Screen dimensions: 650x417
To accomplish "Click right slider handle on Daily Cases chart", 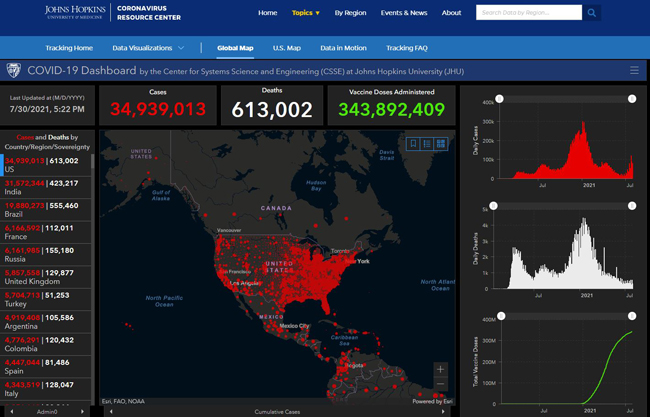I will pyautogui.click(x=632, y=99).
